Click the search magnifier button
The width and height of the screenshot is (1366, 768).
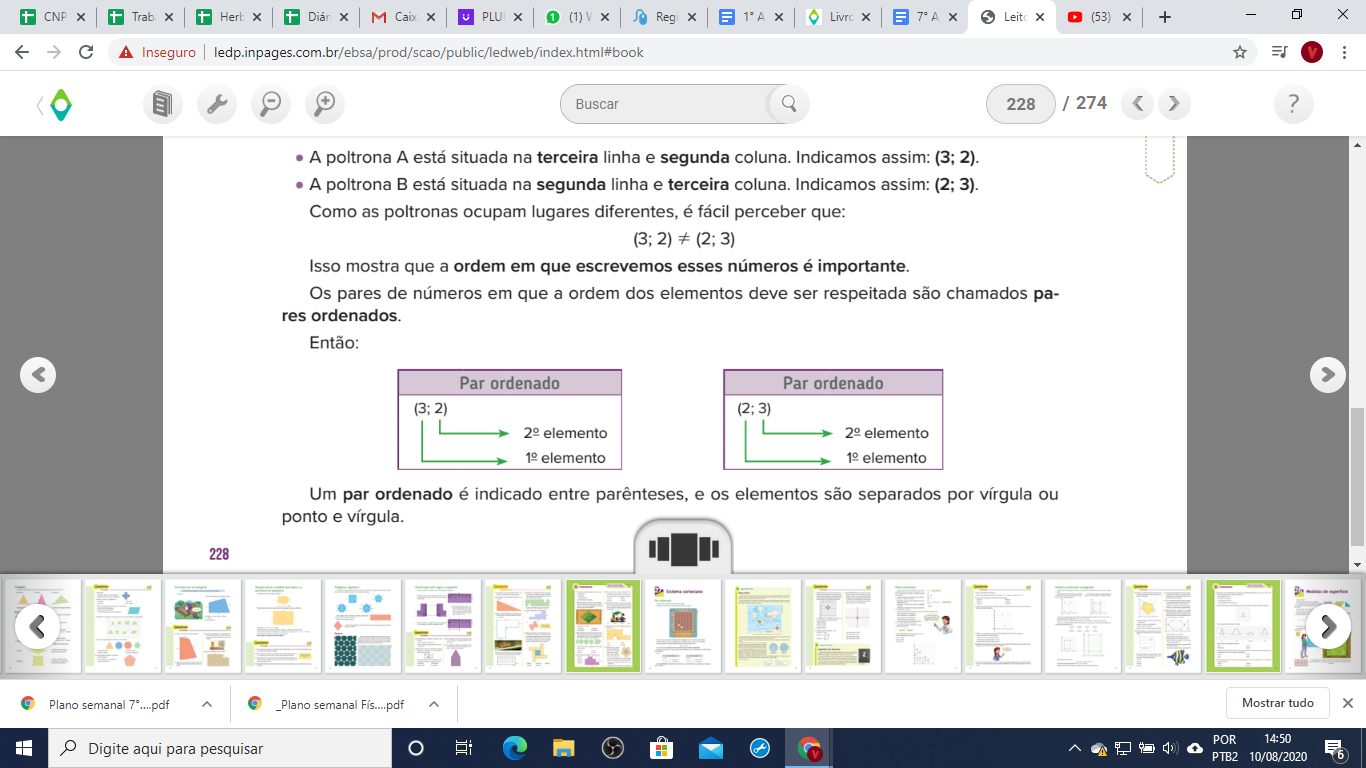pyautogui.click(x=788, y=104)
